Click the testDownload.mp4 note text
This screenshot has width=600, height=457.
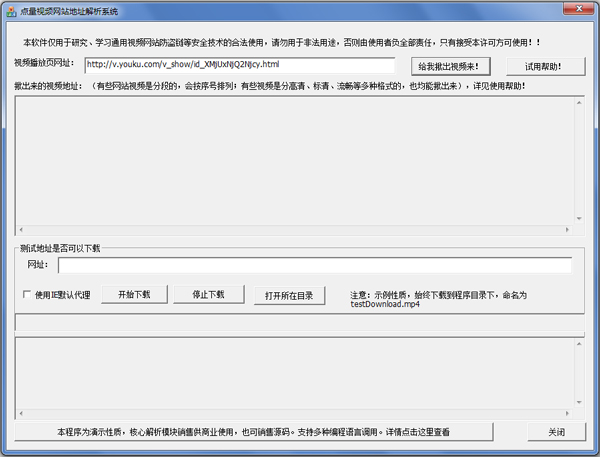pos(385,304)
